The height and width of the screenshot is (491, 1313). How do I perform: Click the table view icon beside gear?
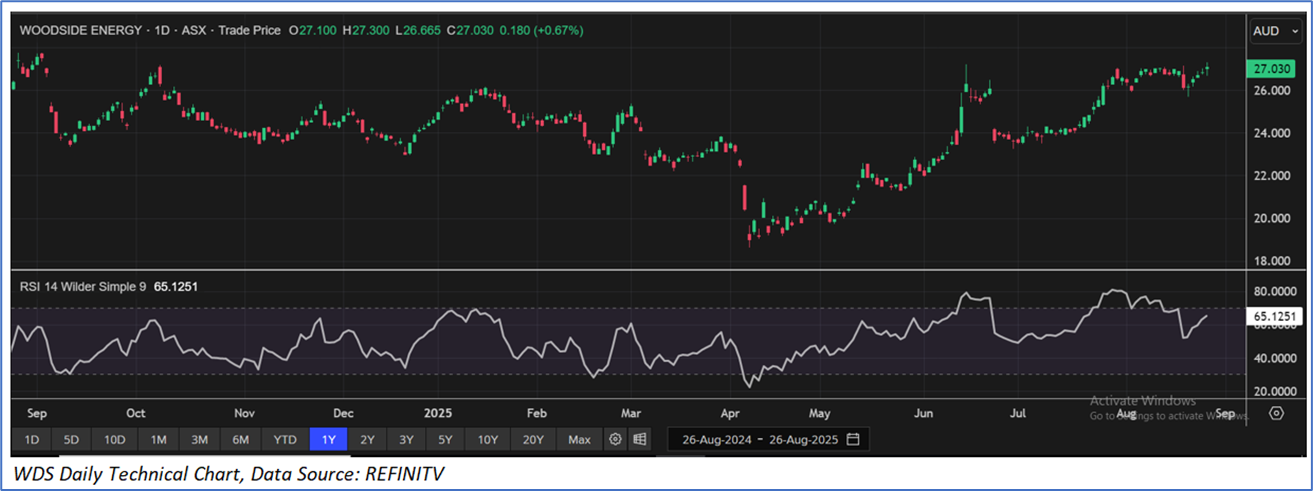click(639, 439)
